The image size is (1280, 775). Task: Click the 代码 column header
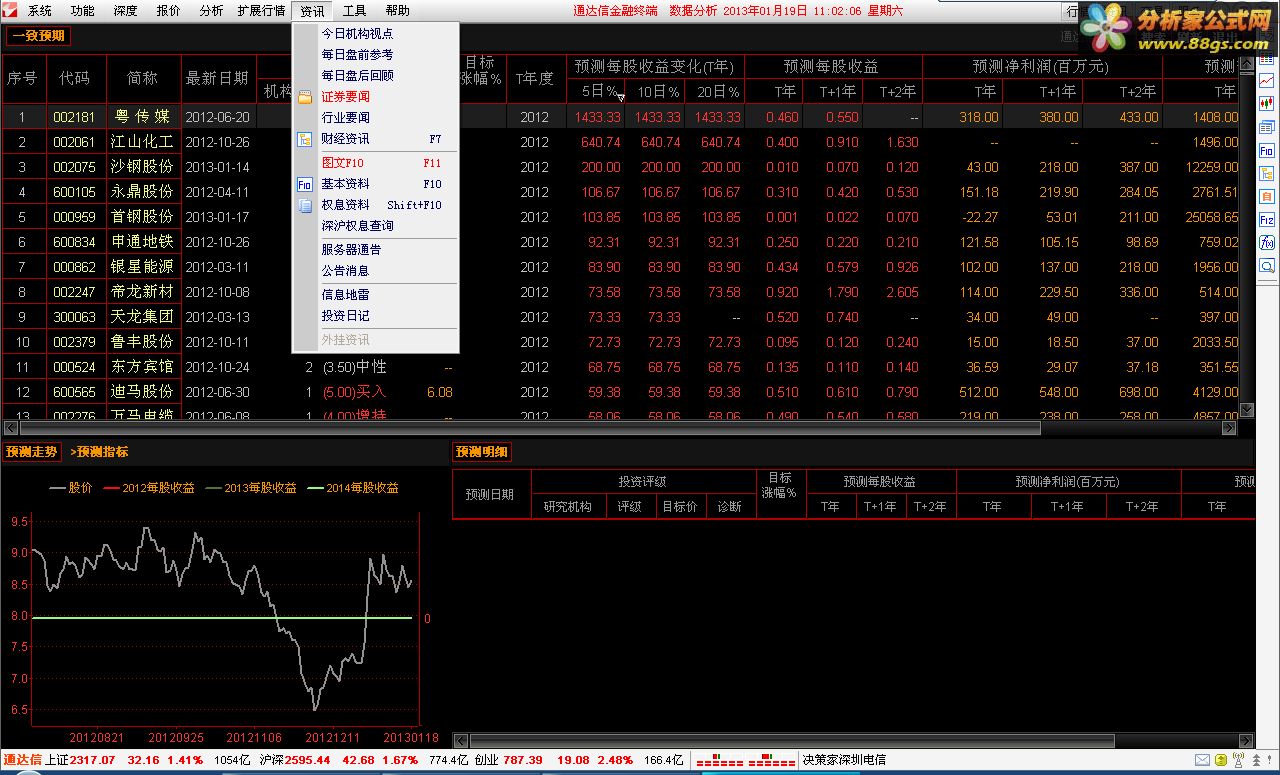[74, 78]
